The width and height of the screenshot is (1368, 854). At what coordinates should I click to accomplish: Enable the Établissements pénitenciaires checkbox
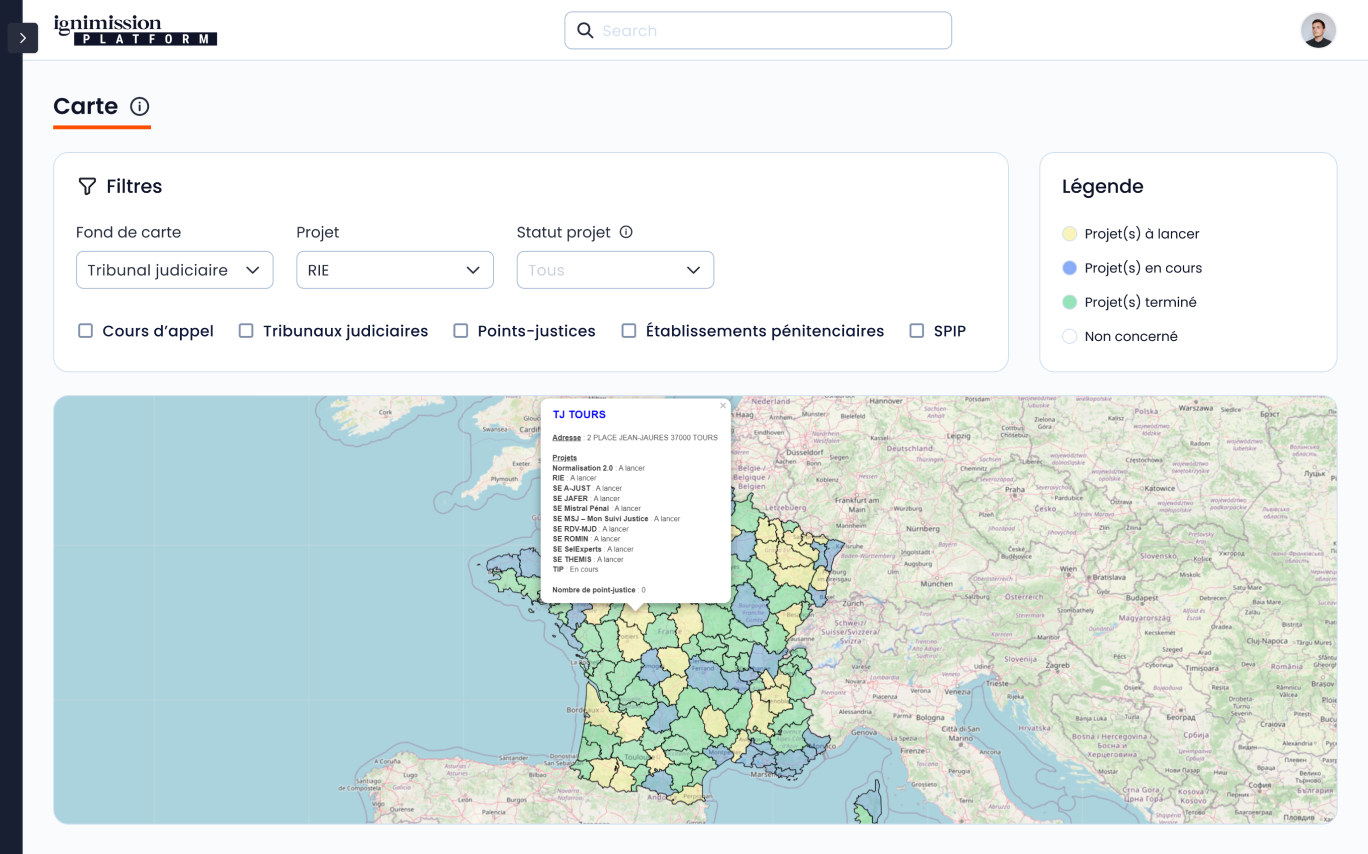tap(629, 331)
